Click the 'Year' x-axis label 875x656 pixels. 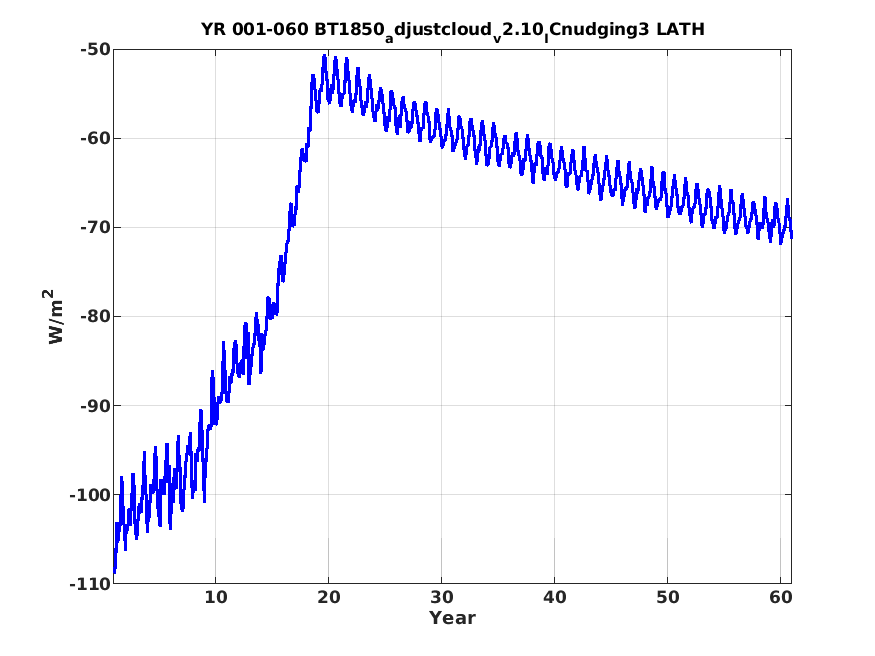coord(452,618)
